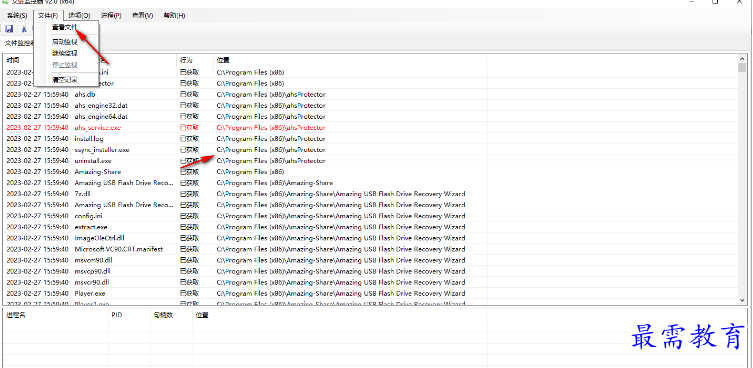The image size is (753, 368).
Task: Open the 选项(O) menu
Action: click(79, 15)
